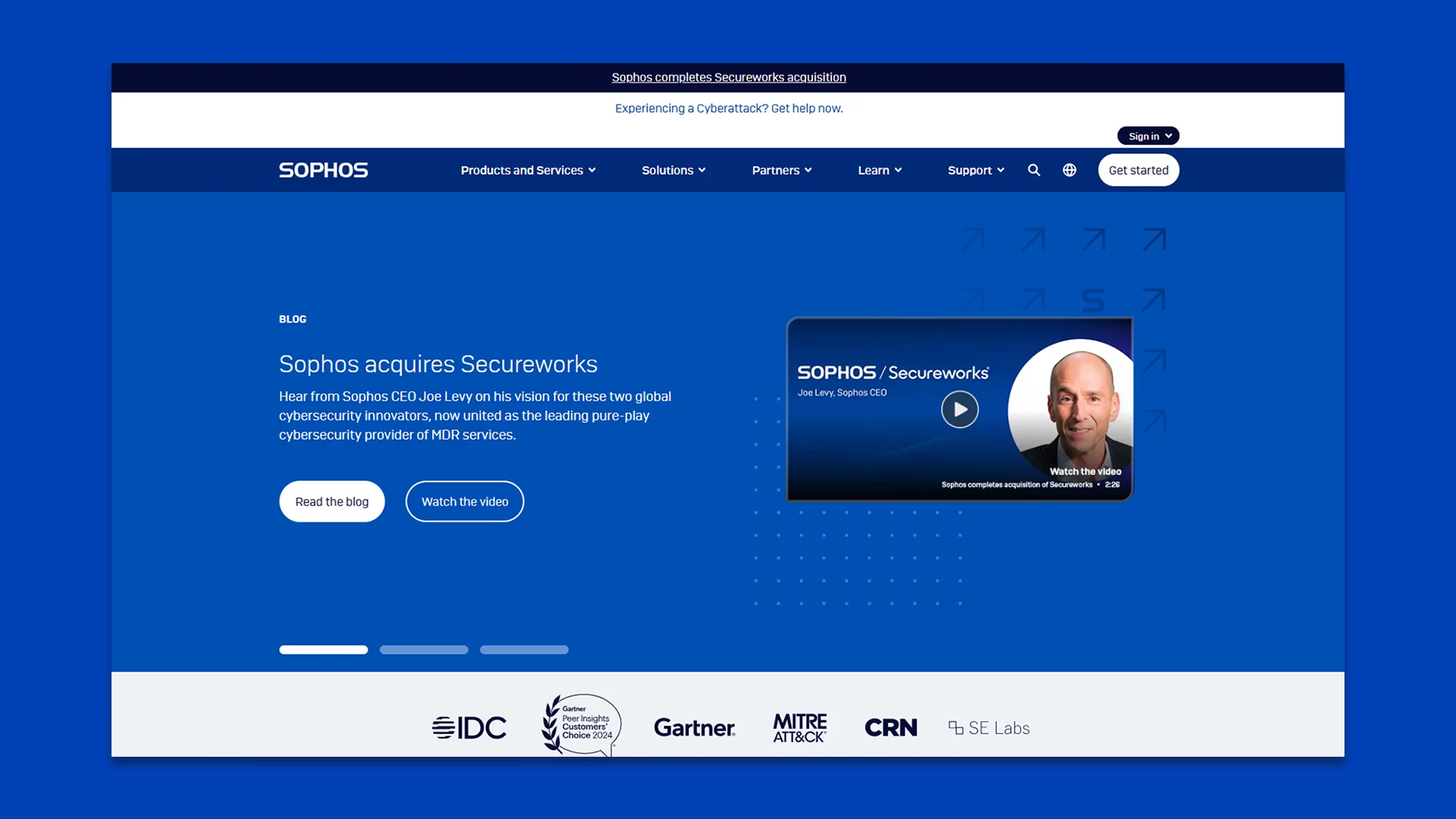Viewport: 1456px width, 819px height.
Task: Open the Partners menu
Action: [781, 170]
